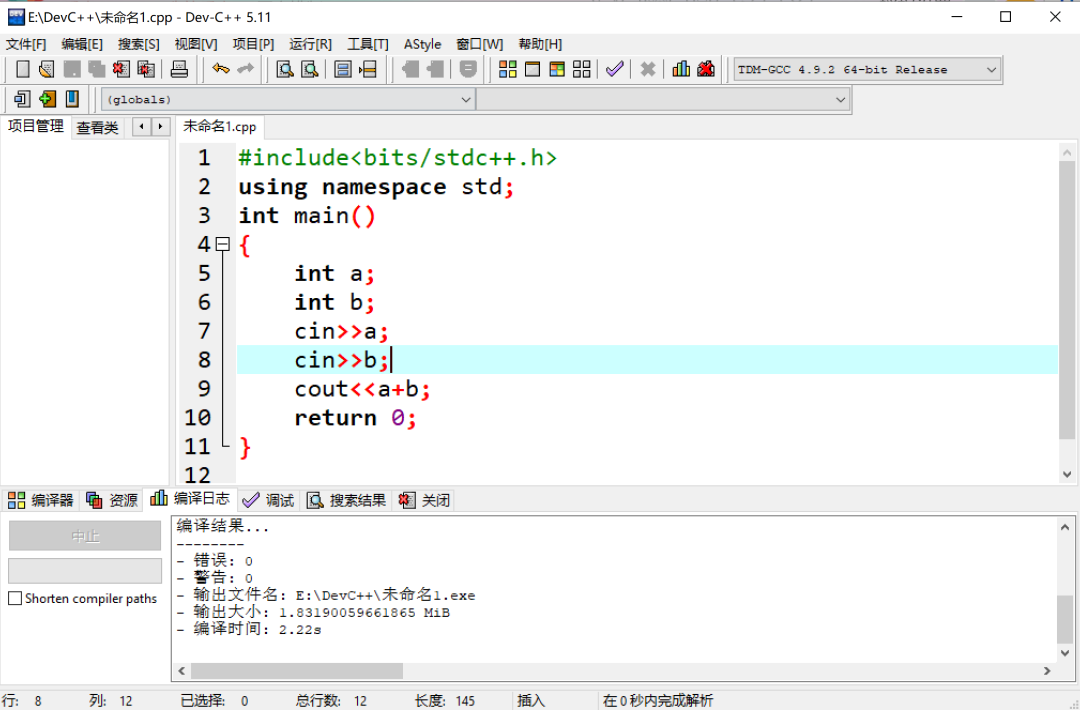Image resolution: width=1080 pixels, height=710 pixels.
Task: Start debugging with the checkmark icon
Action: 614,69
